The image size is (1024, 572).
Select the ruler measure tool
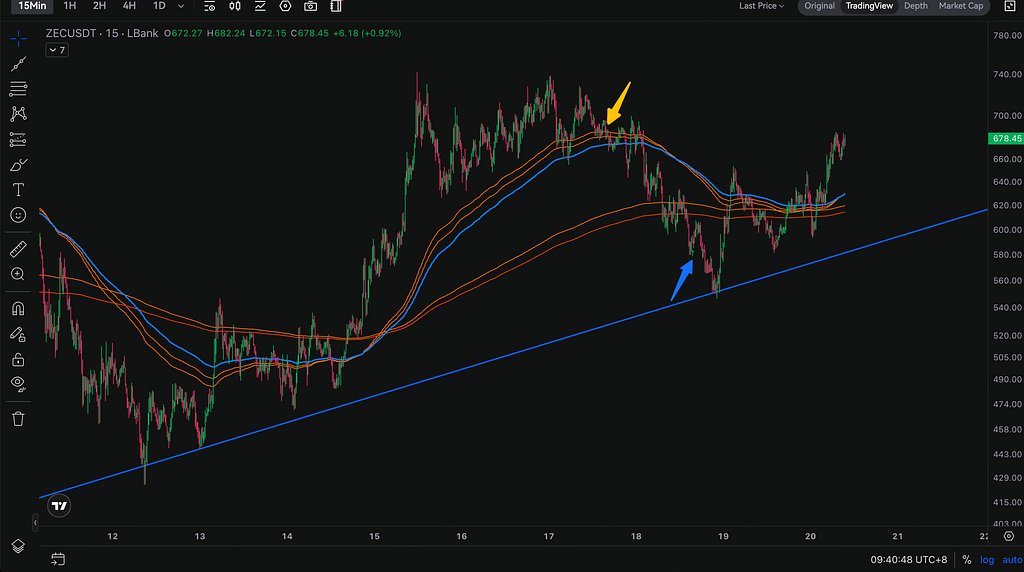point(18,249)
